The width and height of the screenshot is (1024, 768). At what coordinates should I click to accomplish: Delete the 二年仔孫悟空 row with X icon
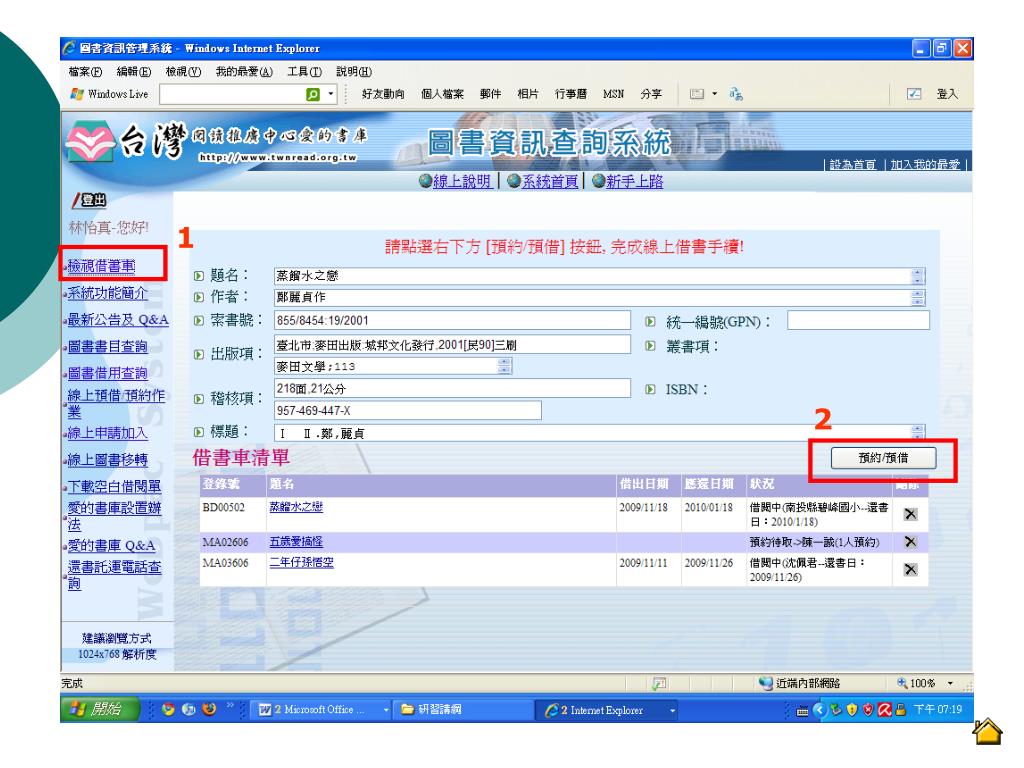pyautogui.click(x=910, y=569)
